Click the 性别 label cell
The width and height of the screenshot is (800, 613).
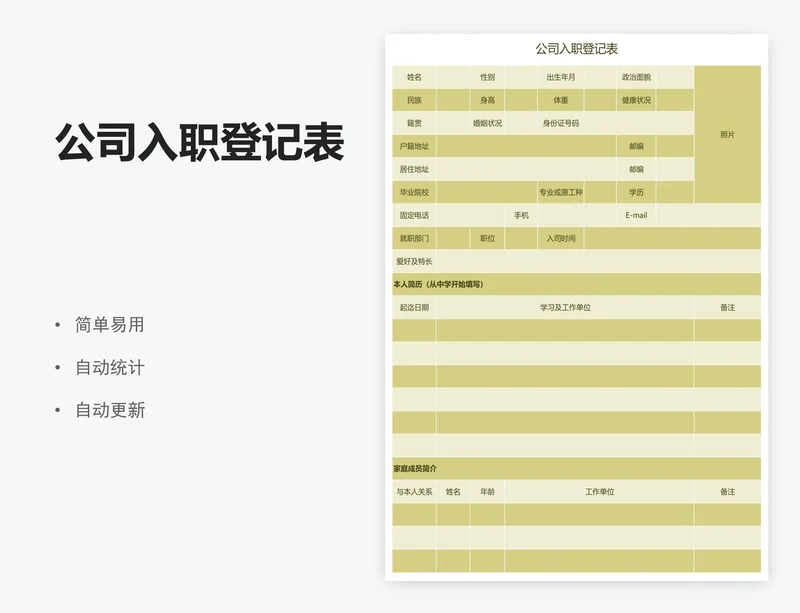[487, 77]
